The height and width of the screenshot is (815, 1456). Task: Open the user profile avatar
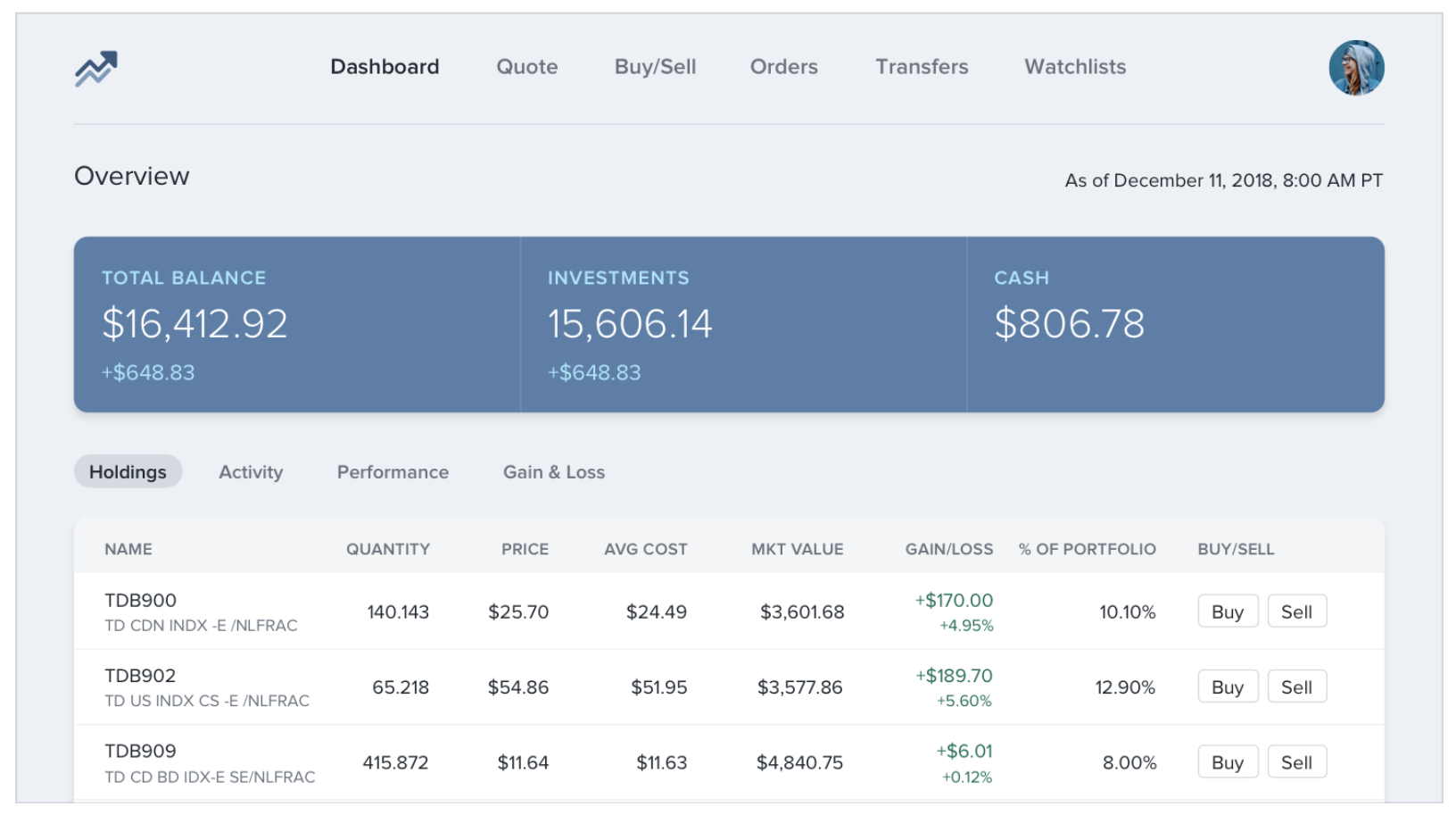pos(1356,68)
